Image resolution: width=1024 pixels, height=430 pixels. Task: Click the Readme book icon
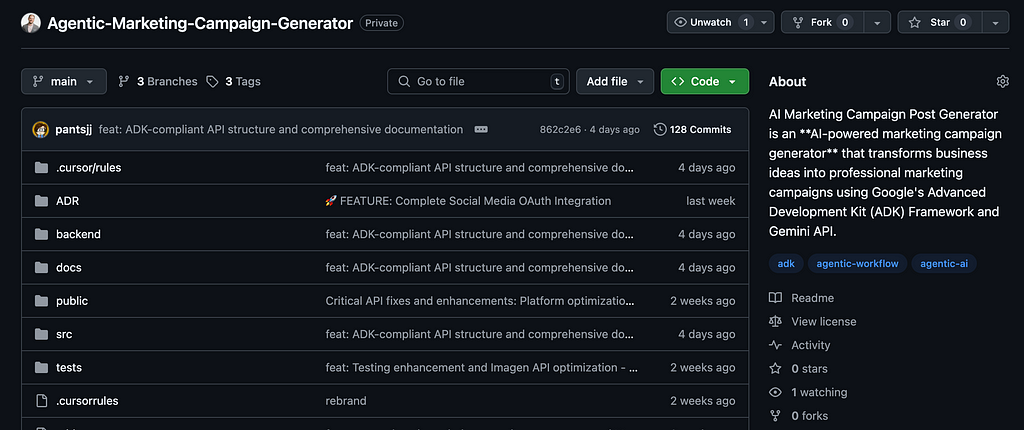point(775,298)
